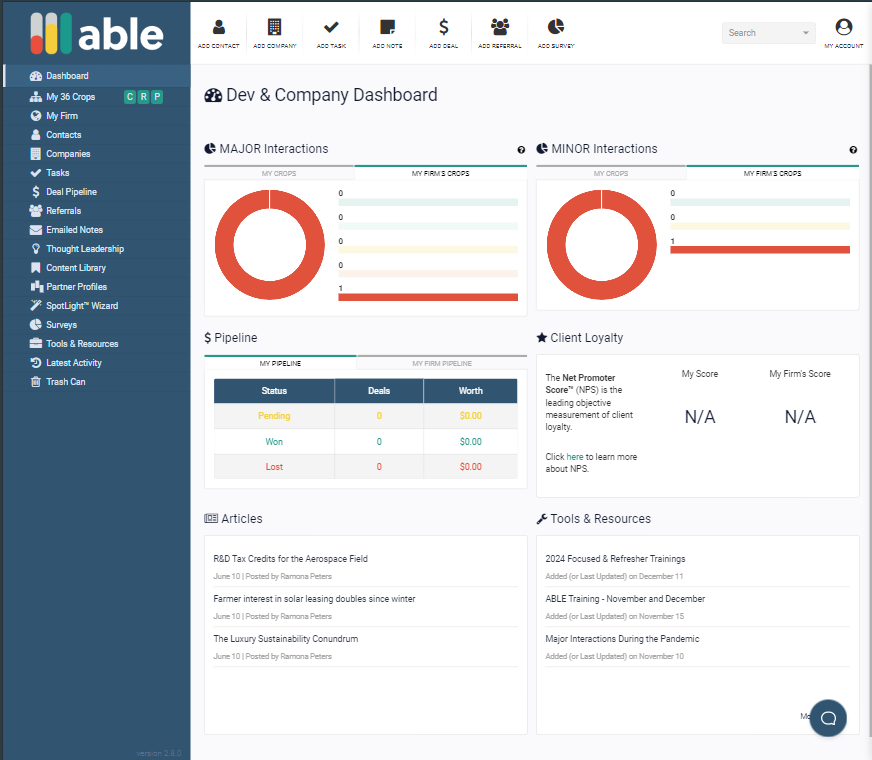Open R&D Tax Credits for Aerospace article

click(290, 559)
